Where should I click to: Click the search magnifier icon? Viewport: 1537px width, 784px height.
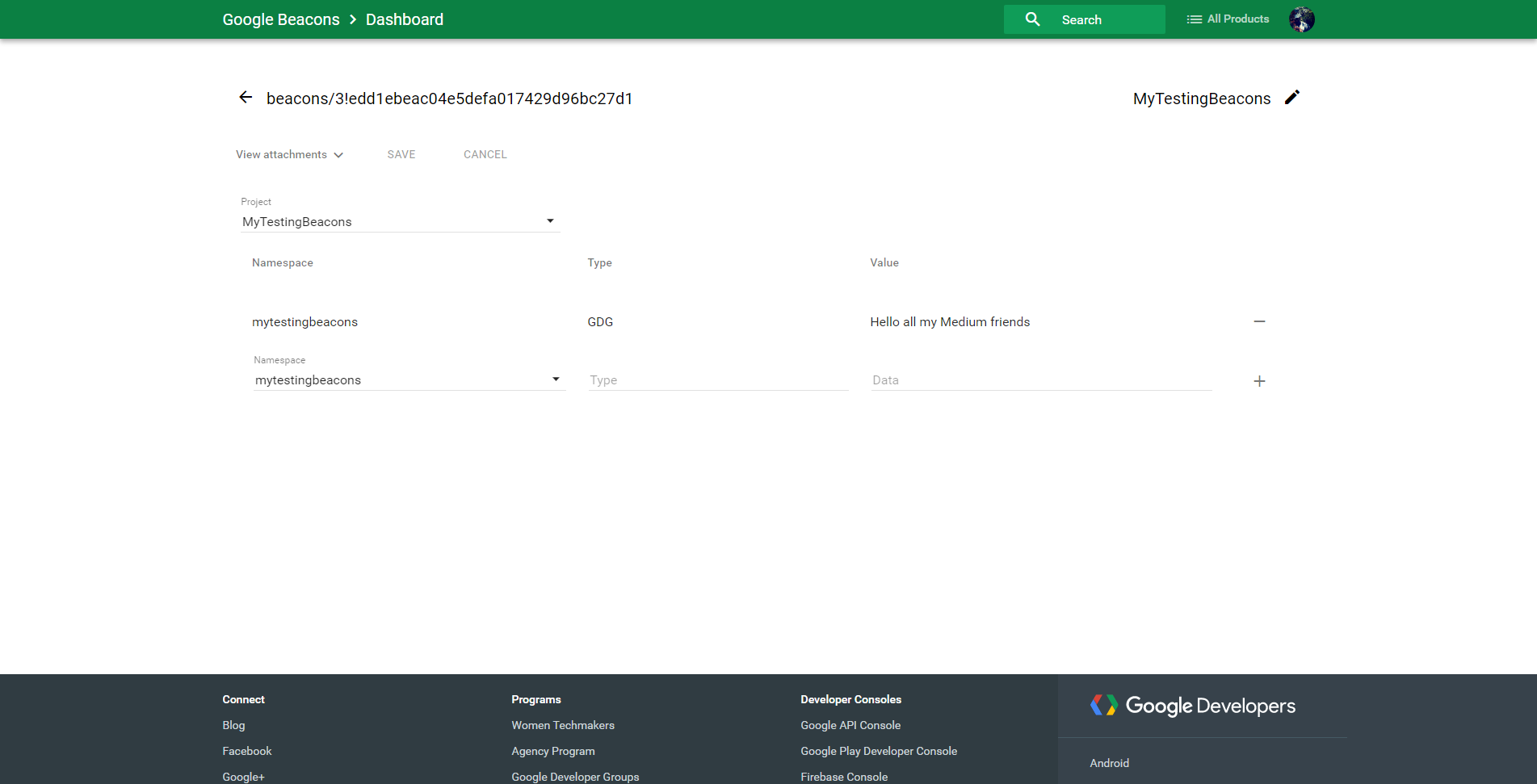point(1032,19)
